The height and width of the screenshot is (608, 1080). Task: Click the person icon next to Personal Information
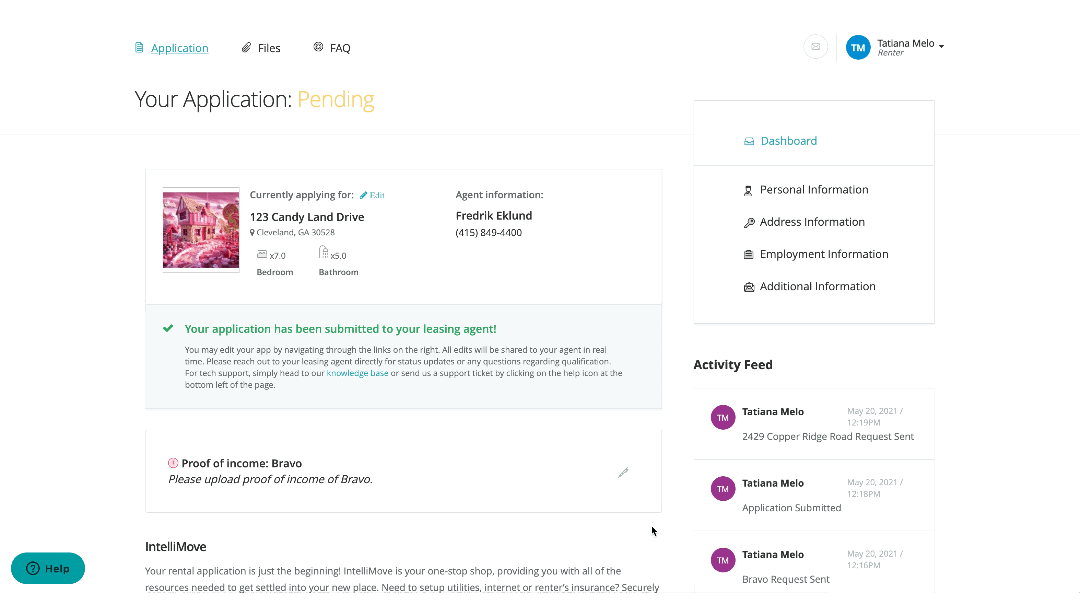tap(749, 190)
